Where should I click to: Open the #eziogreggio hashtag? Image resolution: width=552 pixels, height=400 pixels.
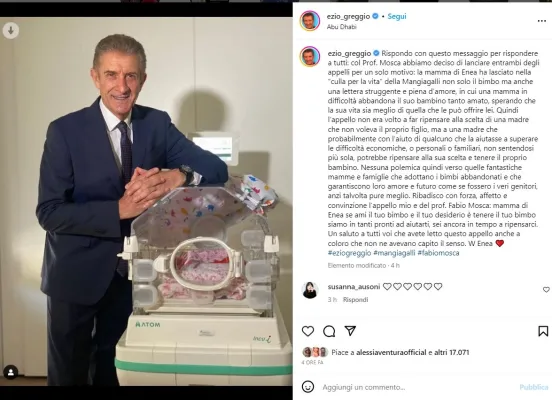point(349,253)
